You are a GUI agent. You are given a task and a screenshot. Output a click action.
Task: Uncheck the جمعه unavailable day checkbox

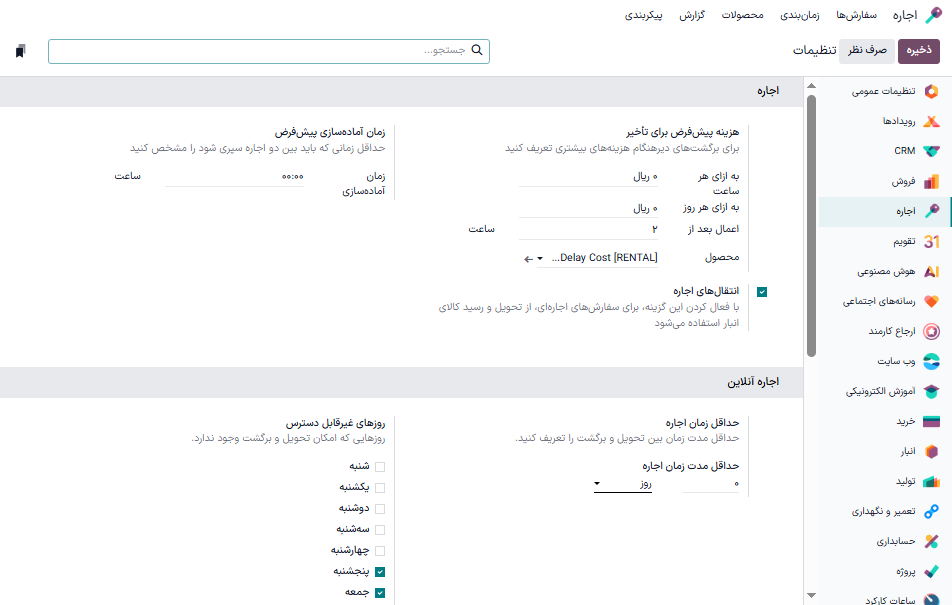380,592
